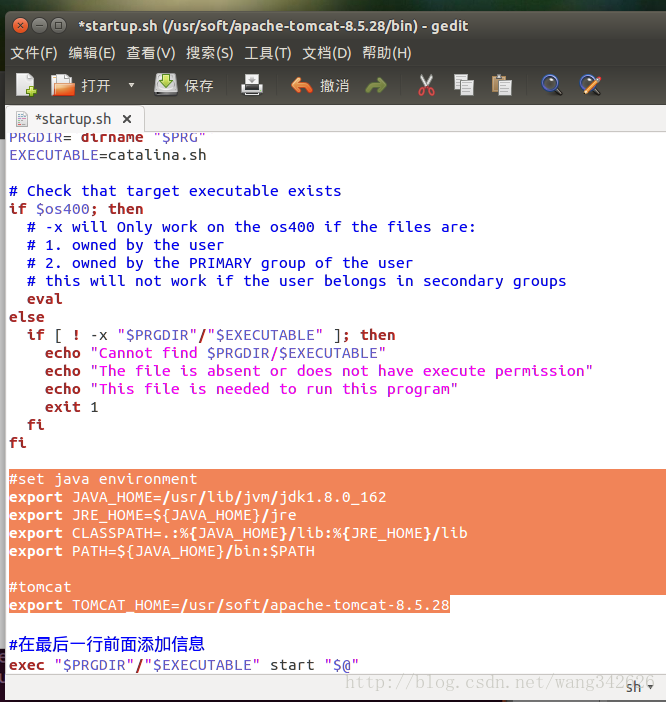Click line 'echo "This file is needed to run'
666x702 pixels.
pos(251,389)
